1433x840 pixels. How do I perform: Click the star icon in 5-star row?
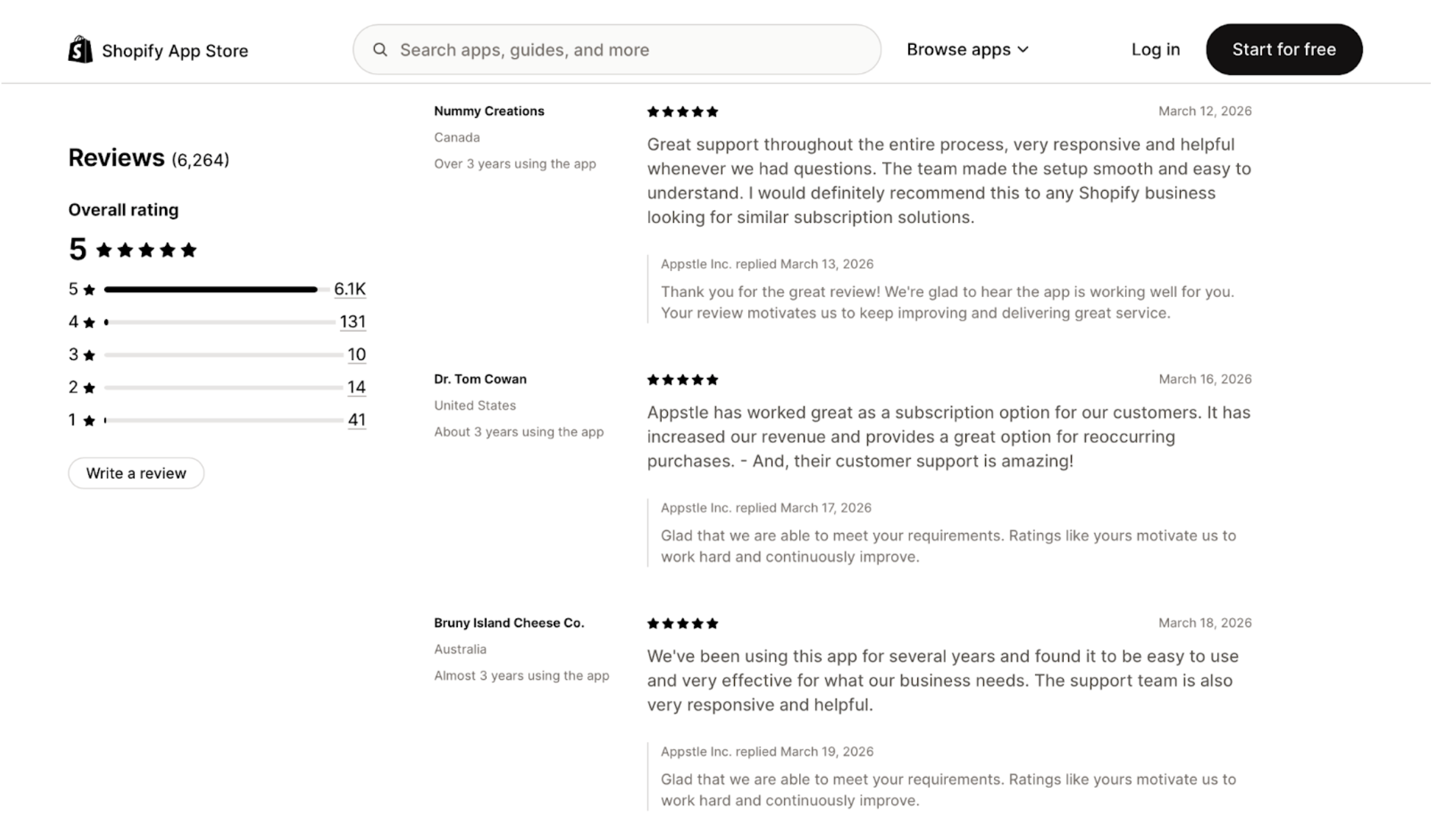point(89,290)
